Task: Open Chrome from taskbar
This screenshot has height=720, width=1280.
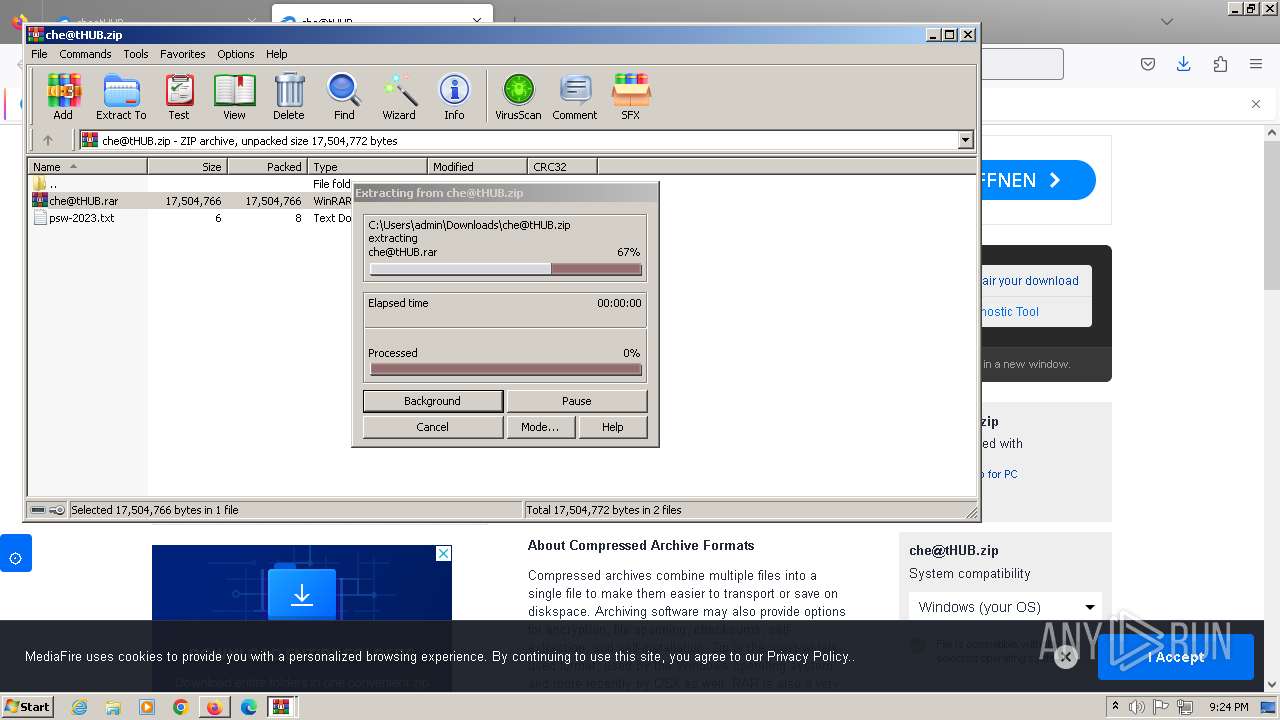Action: [181, 707]
